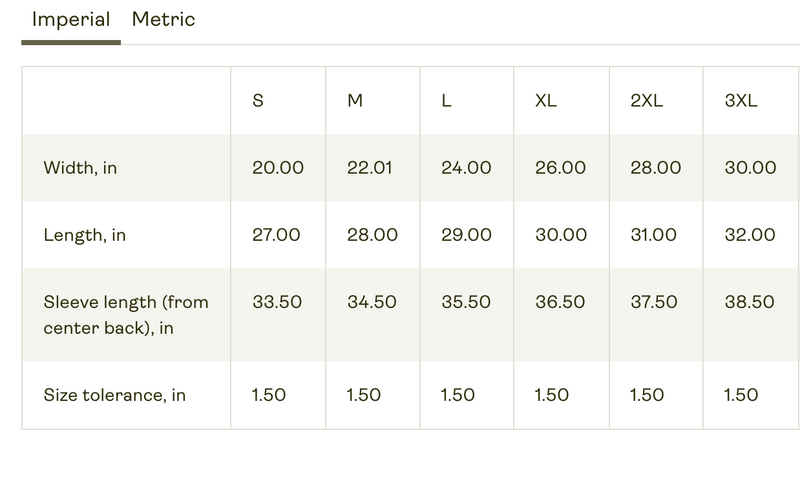The width and height of the screenshot is (800, 479).
Task: Click the Size tolerance row label
Action: [115, 395]
